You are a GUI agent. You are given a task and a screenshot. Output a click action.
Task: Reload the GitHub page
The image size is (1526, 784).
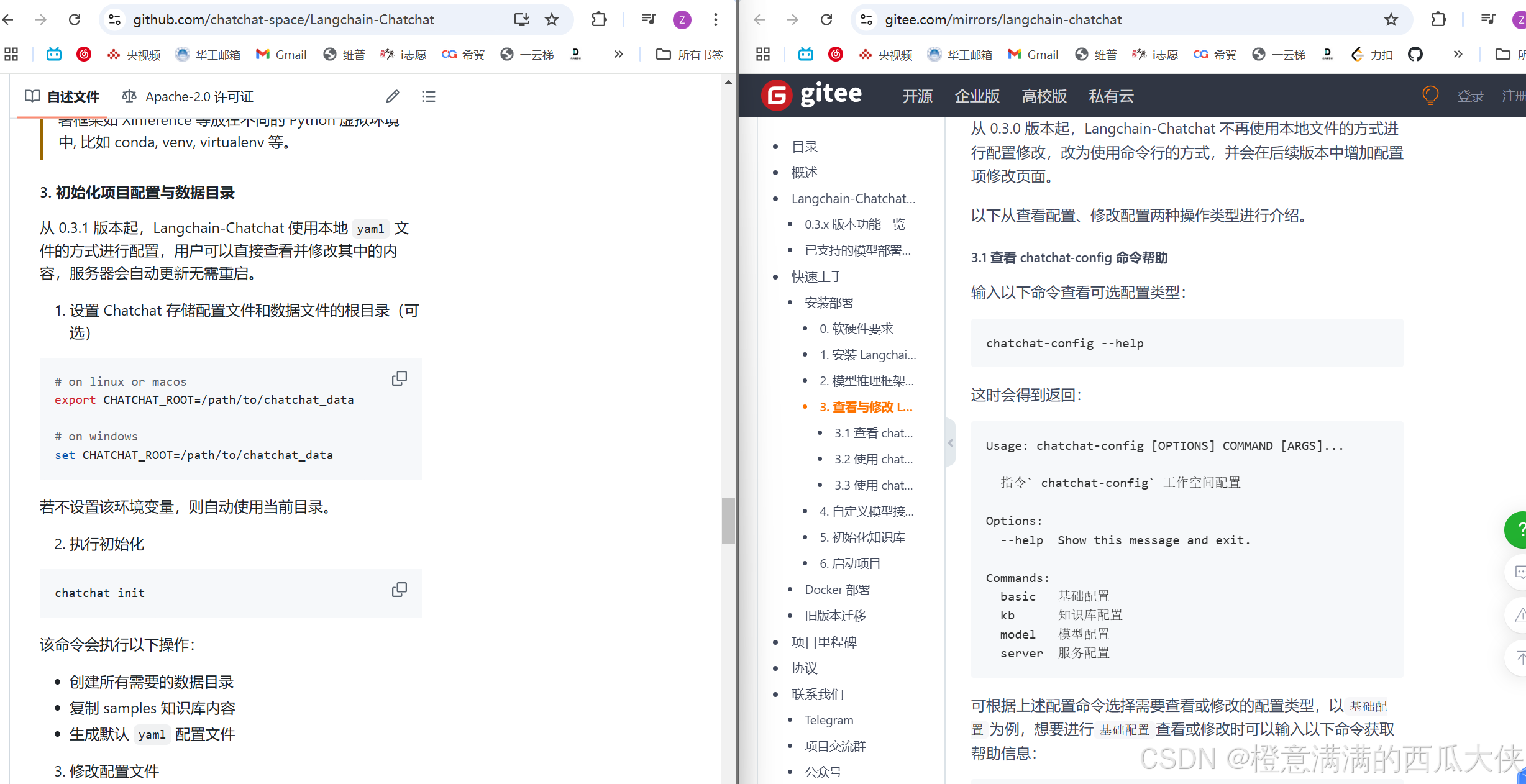tap(75, 19)
